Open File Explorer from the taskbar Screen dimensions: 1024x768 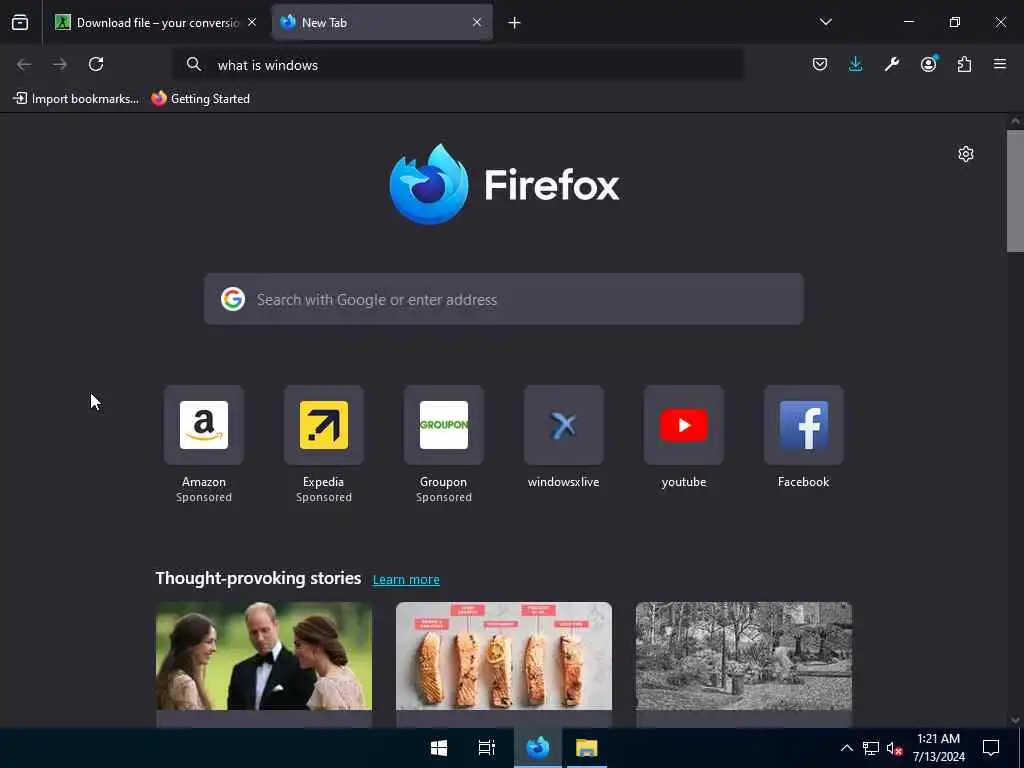point(586,748)
